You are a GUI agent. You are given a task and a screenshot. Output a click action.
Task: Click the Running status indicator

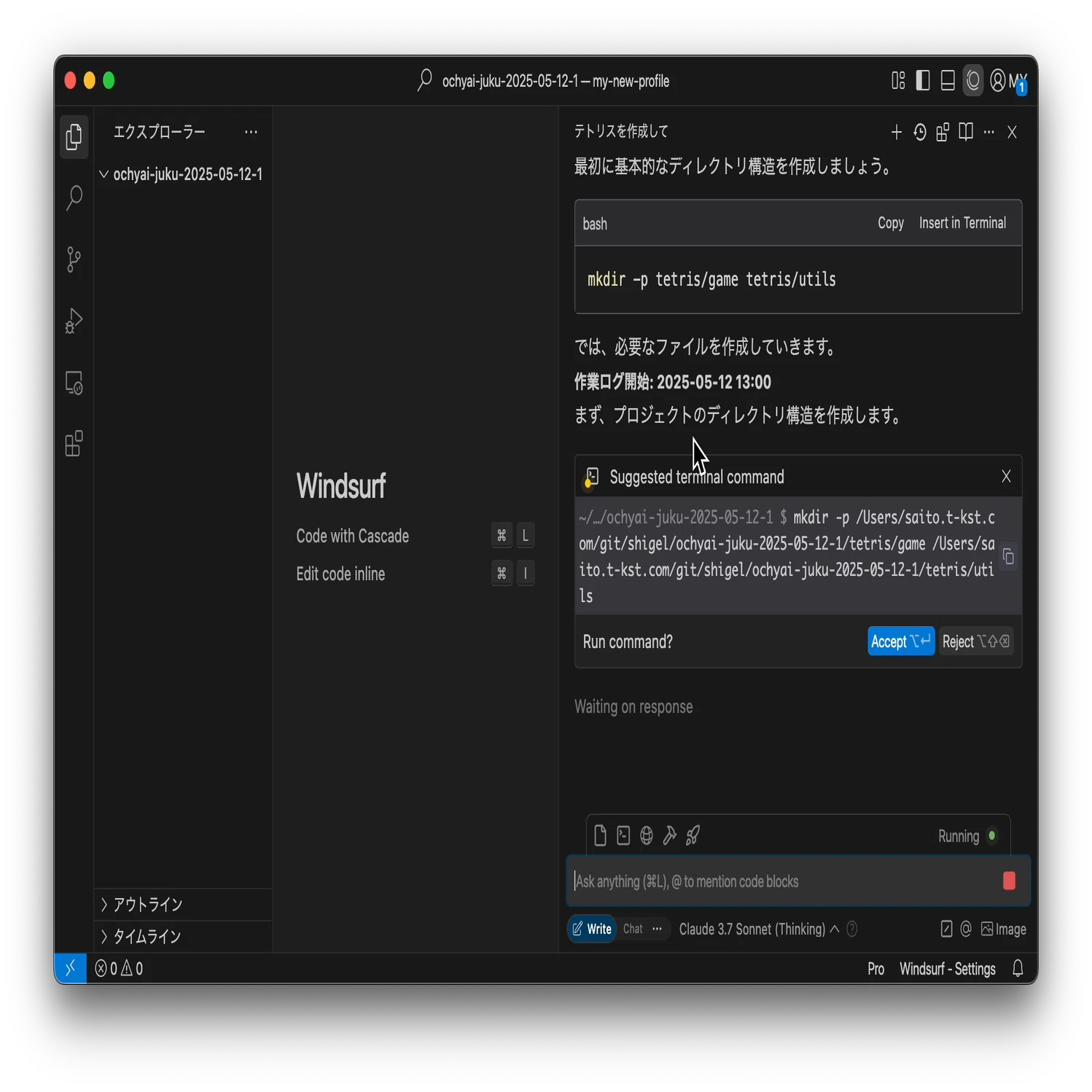tap(967, 836)
